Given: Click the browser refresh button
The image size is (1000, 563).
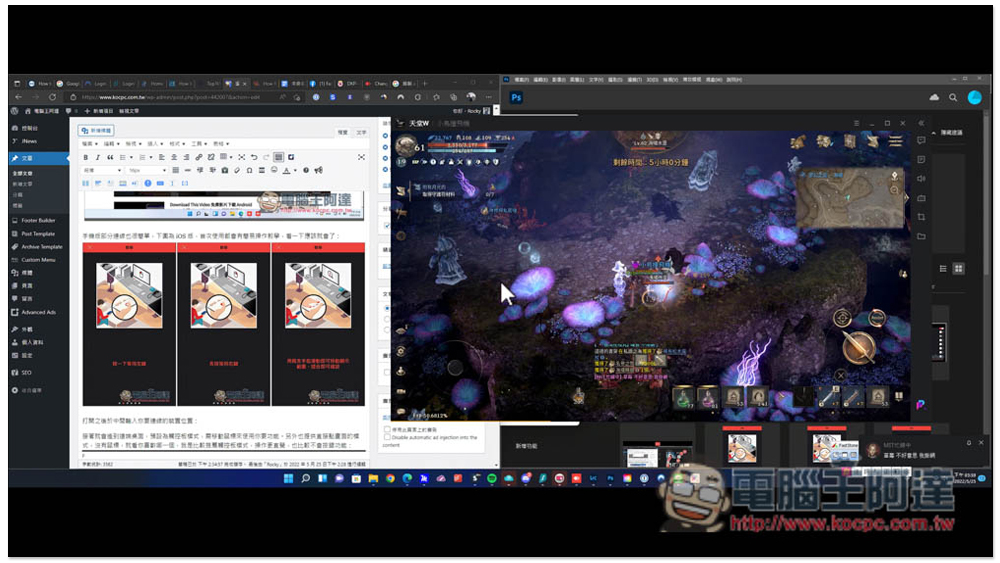Looking at the screenshot, I should [52, 97].
